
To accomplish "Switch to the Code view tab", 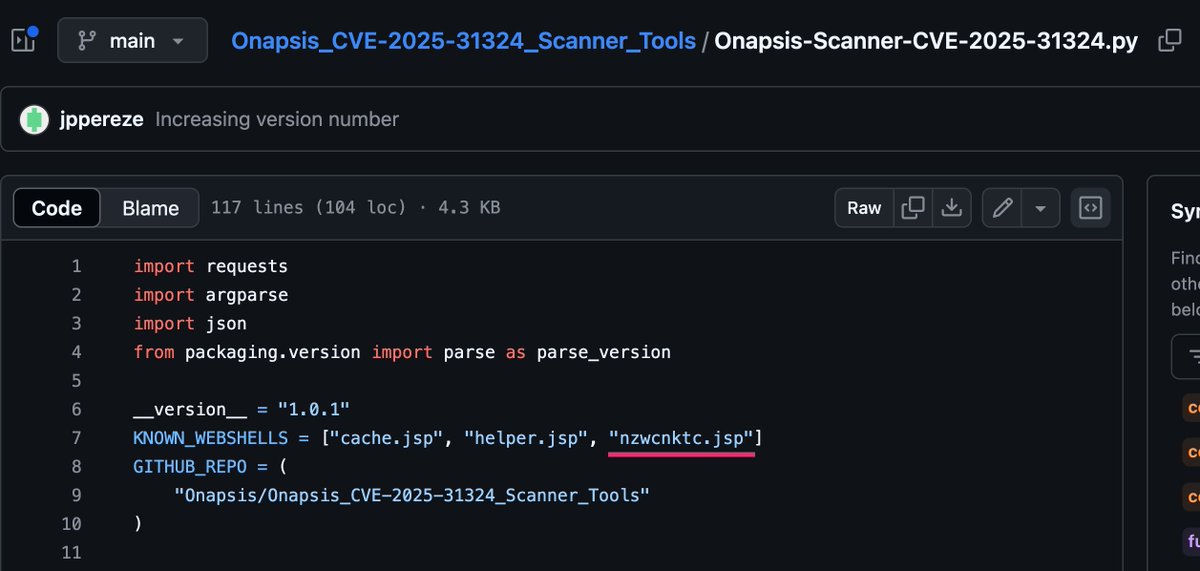I will 57,208.
